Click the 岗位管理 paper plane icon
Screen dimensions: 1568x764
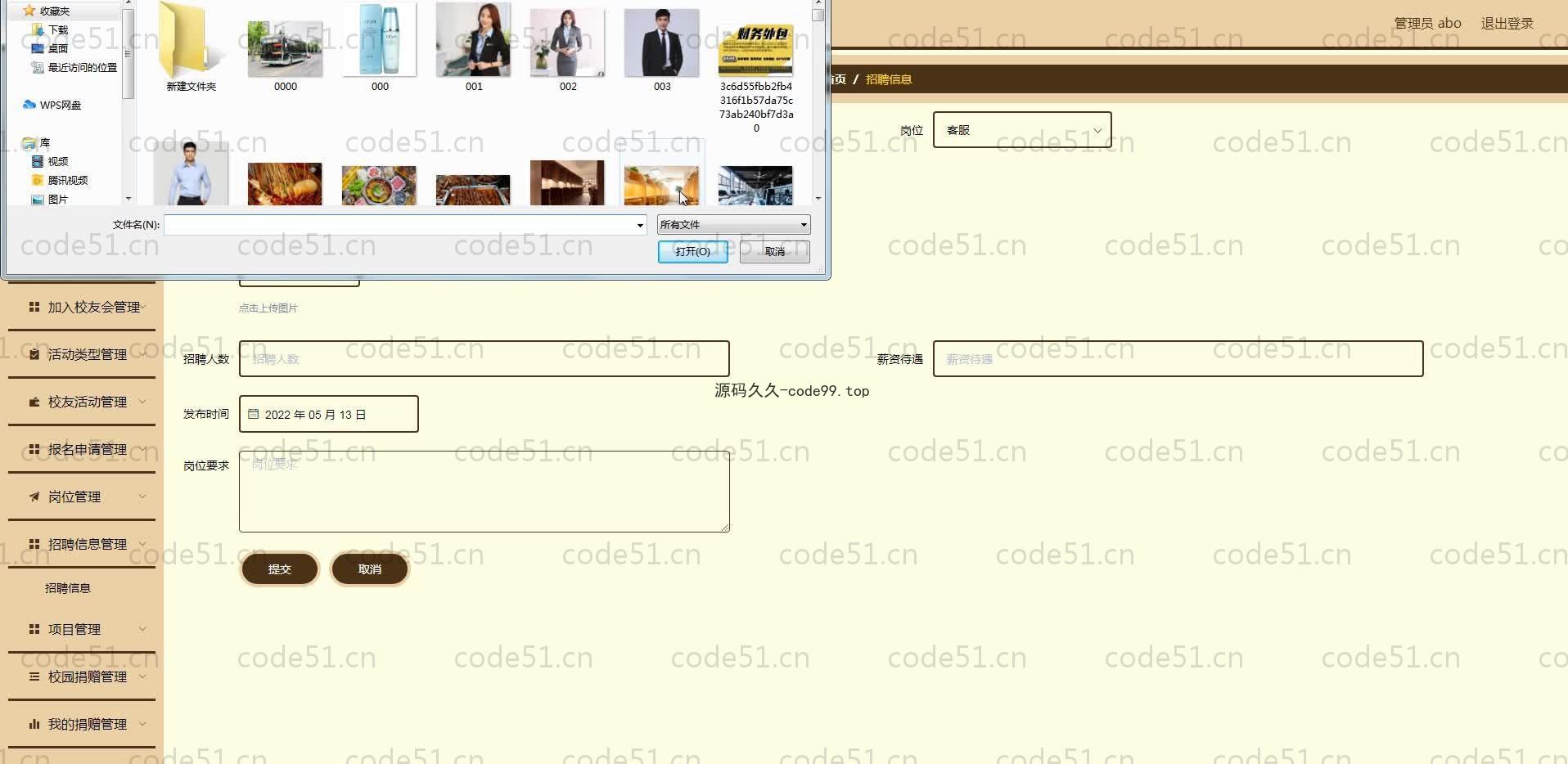(x=34, y=497)
